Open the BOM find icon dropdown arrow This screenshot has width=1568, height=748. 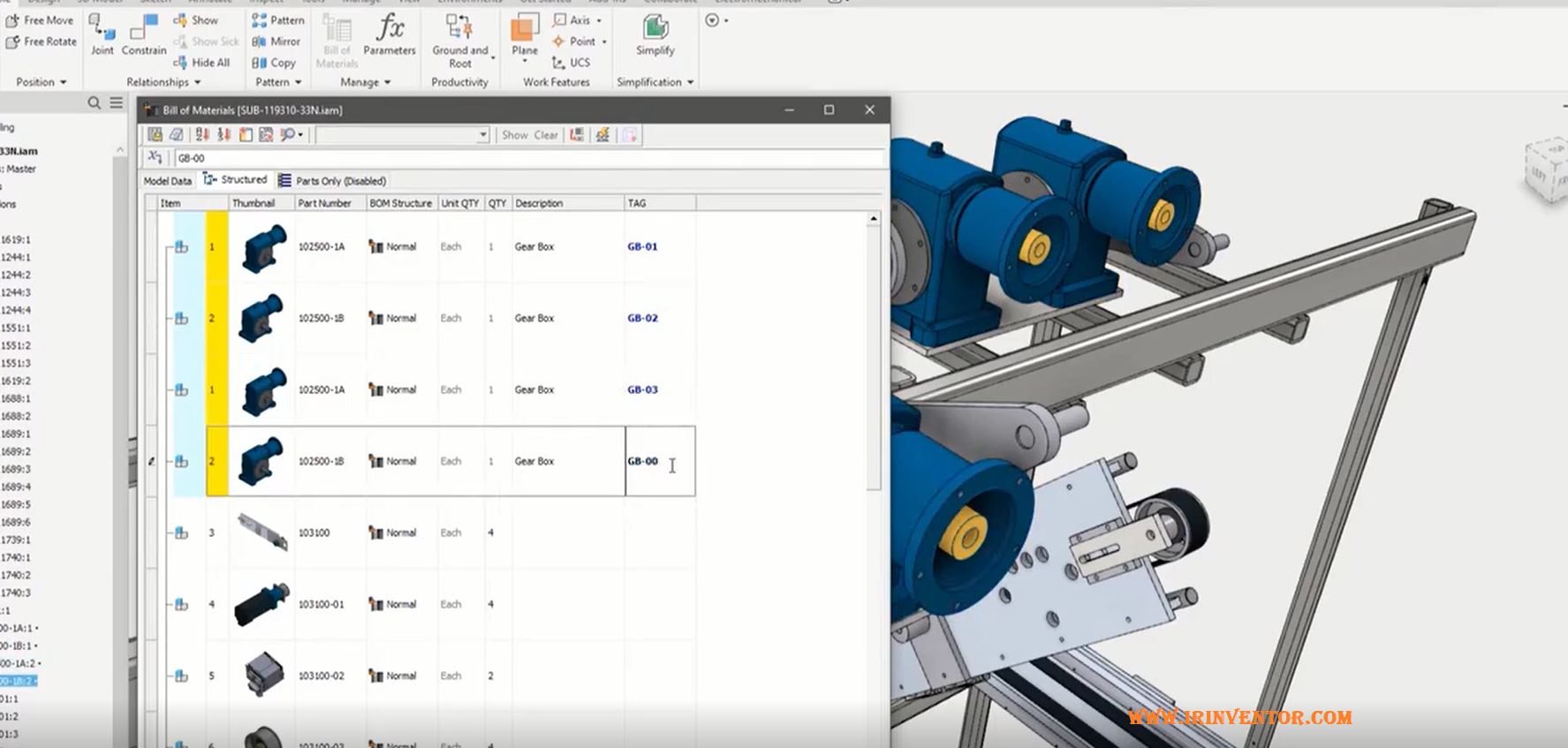tap(300, 135)
